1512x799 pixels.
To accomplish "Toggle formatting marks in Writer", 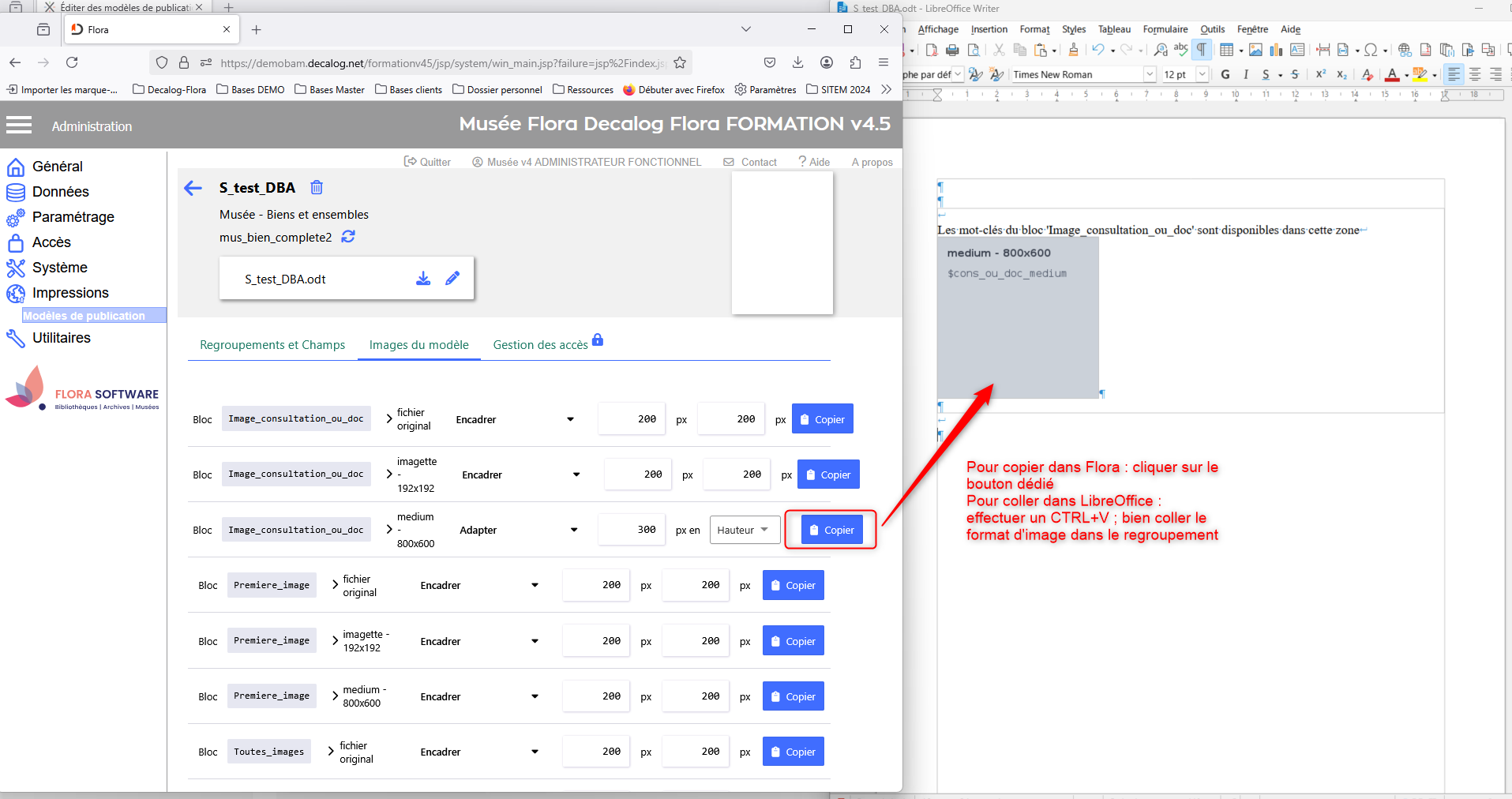I will (x=1202, y=50).
